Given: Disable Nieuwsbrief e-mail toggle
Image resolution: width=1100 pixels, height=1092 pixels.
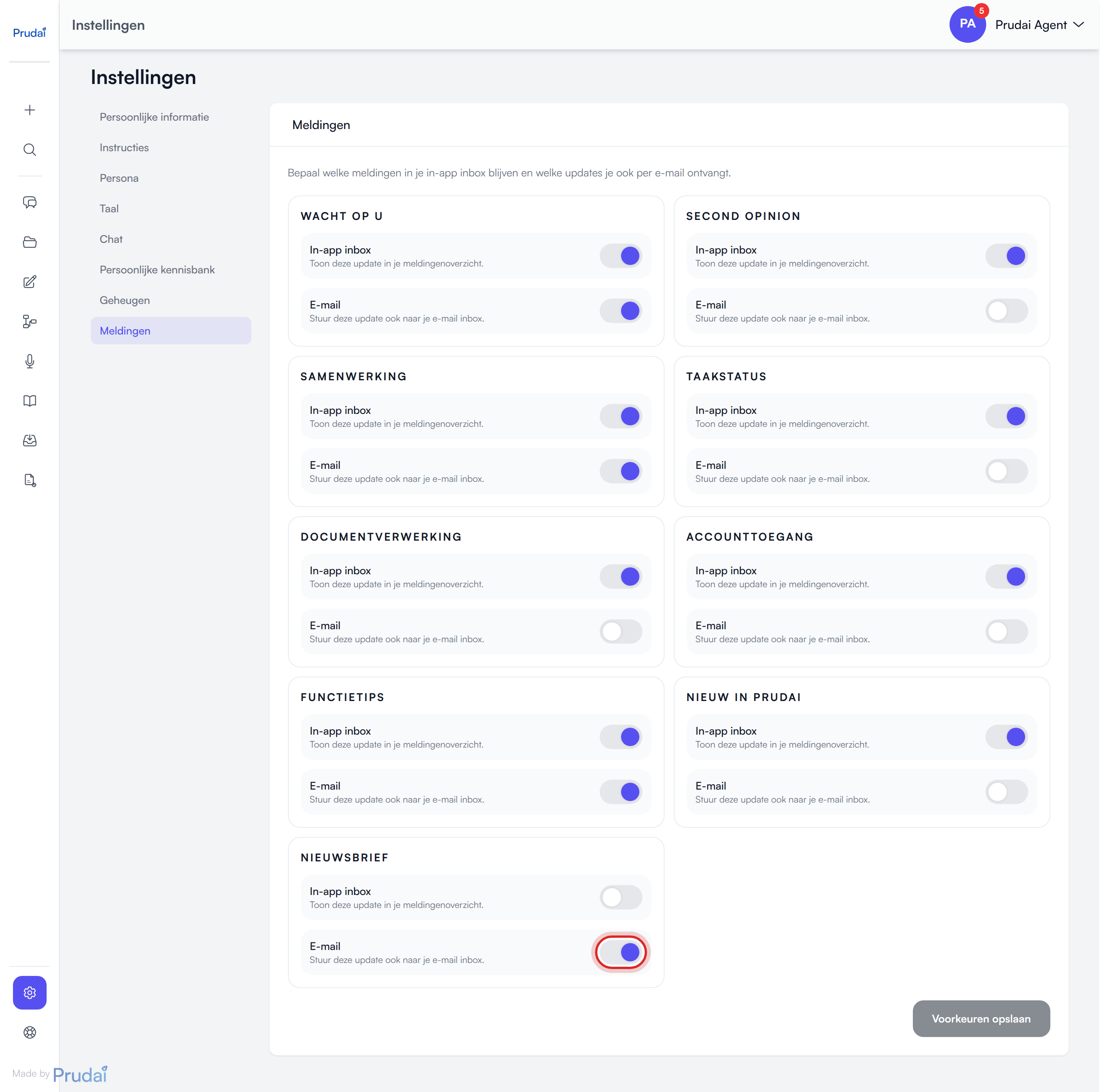Looking at the screenshot, I should click(x=621, y=953).
